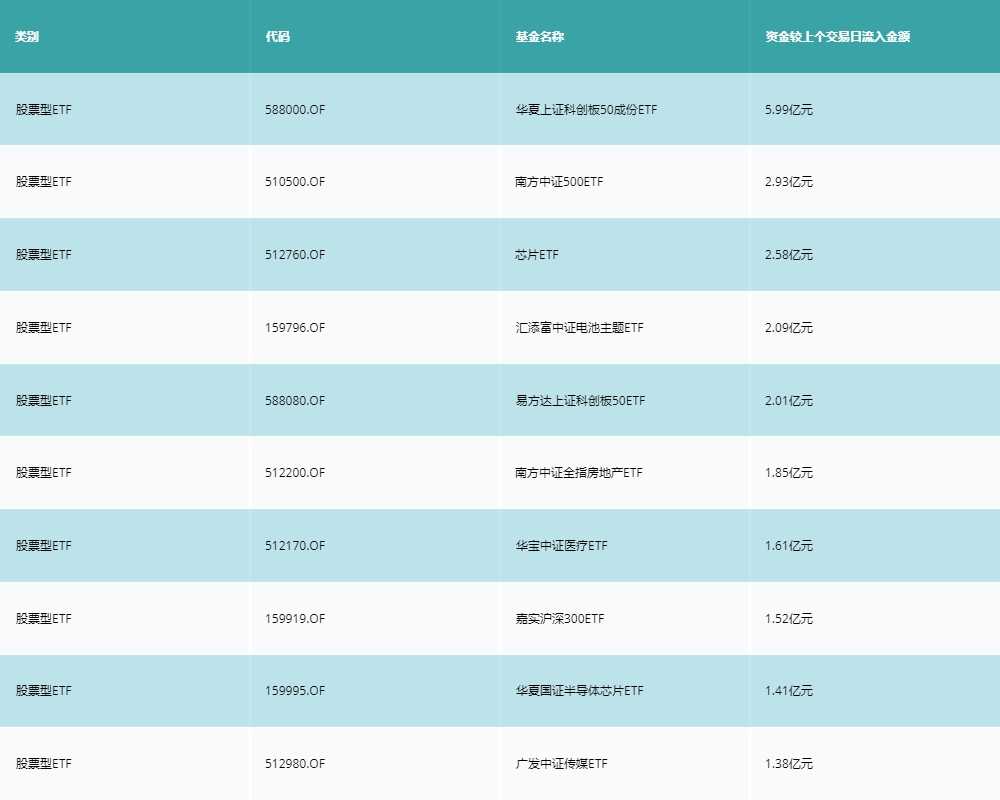Screen dimensions: 1000x800
Task: Select code 510500.OF
Action: point(295,182)
